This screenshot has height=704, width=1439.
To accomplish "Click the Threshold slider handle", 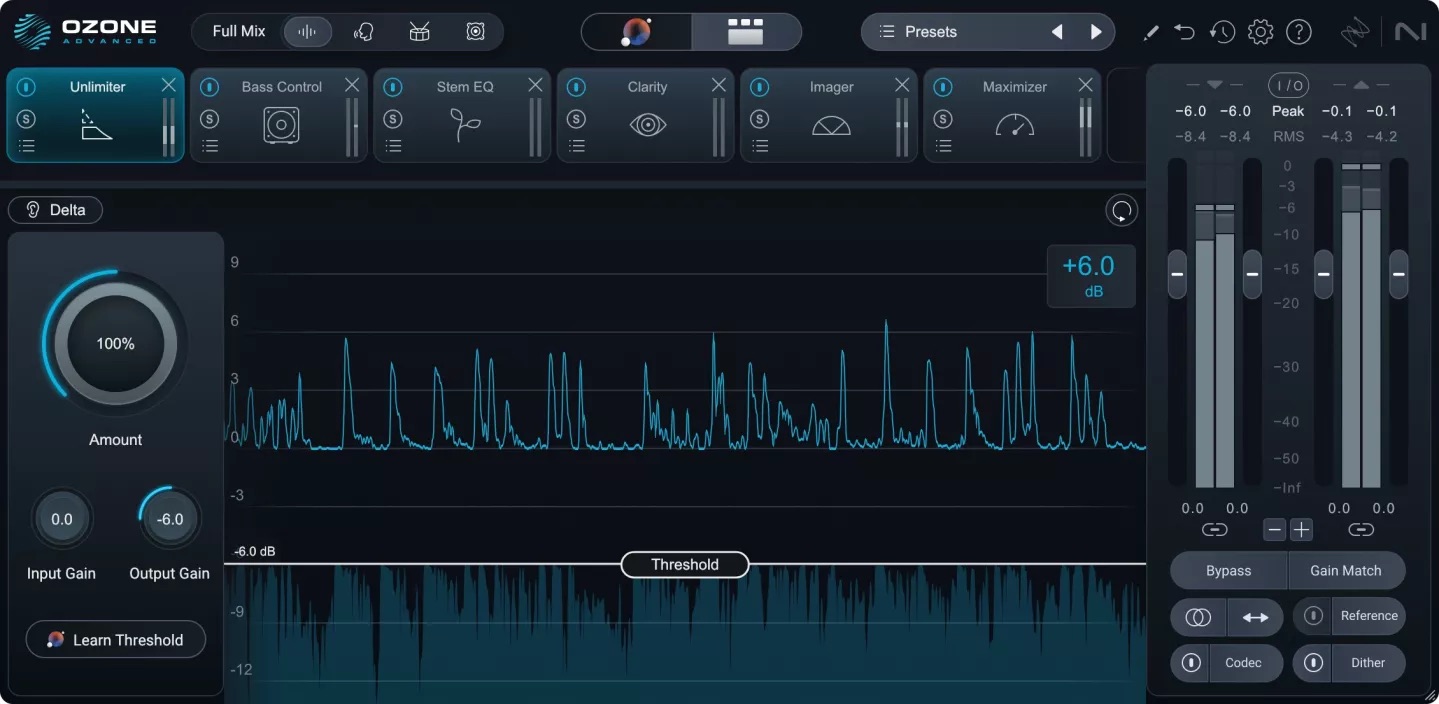I will (x=685, y=565).
